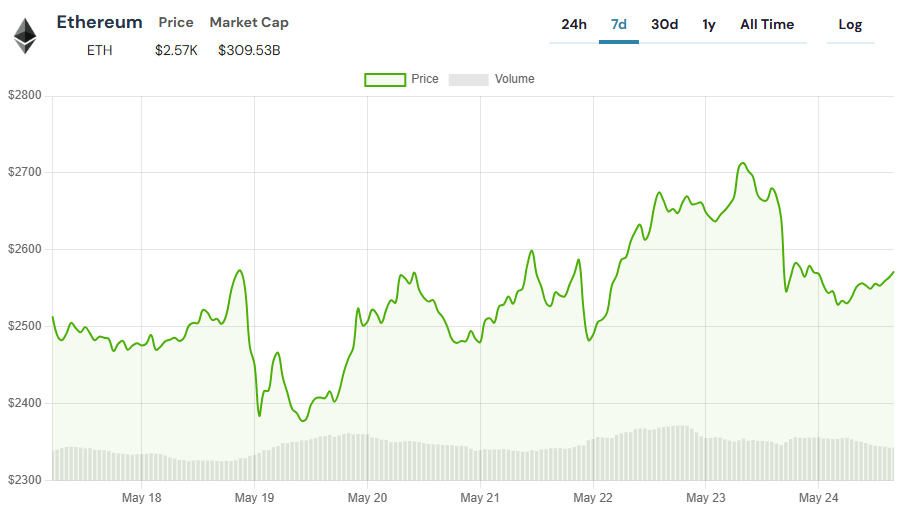Select the $309.53B market cap value
Viewport: 915px width, 507px height.
pyautogui.click(x=249, y=50)
